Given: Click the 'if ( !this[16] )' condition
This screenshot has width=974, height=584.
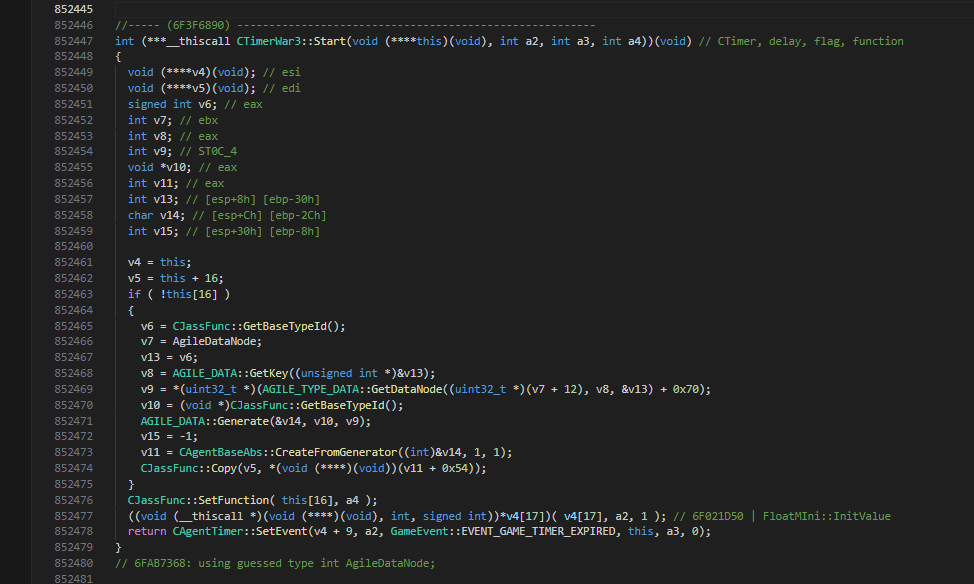Looking at the screenshot, I should [x=179, y=294].
